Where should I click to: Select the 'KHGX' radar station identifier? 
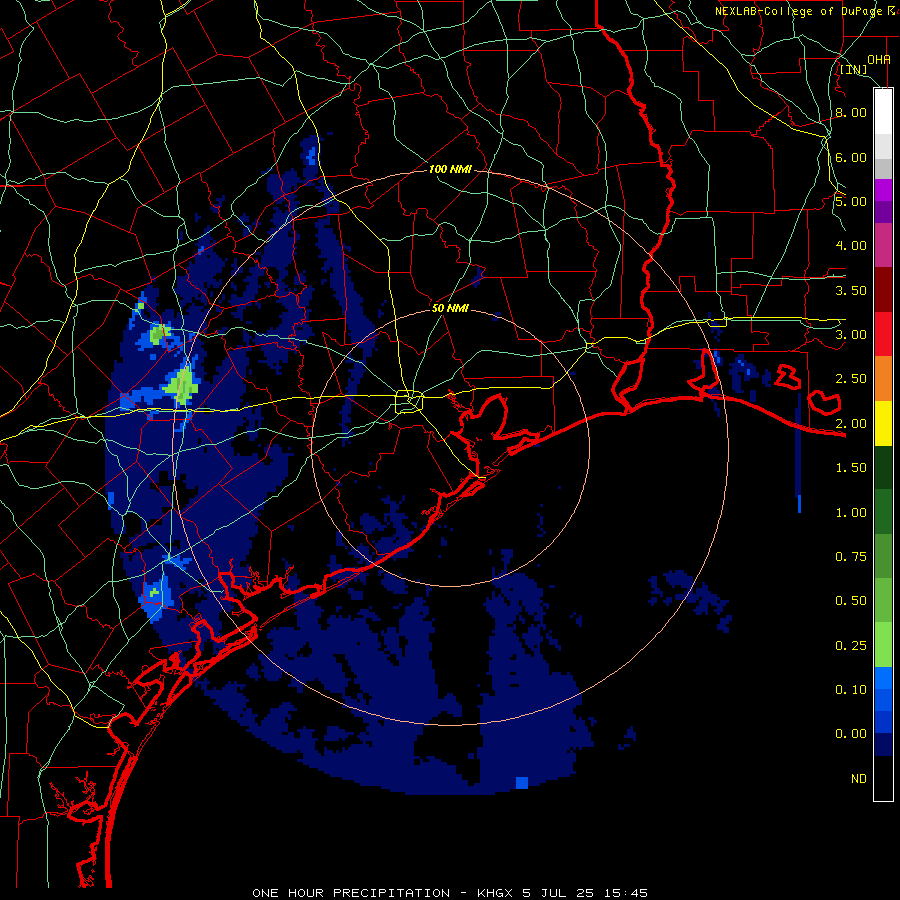point(496,893)
